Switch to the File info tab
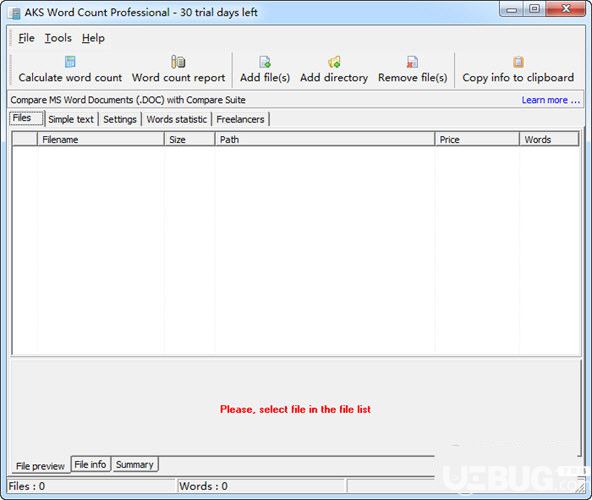The width and height of the screenshot is (592, 500). (90, 465)
